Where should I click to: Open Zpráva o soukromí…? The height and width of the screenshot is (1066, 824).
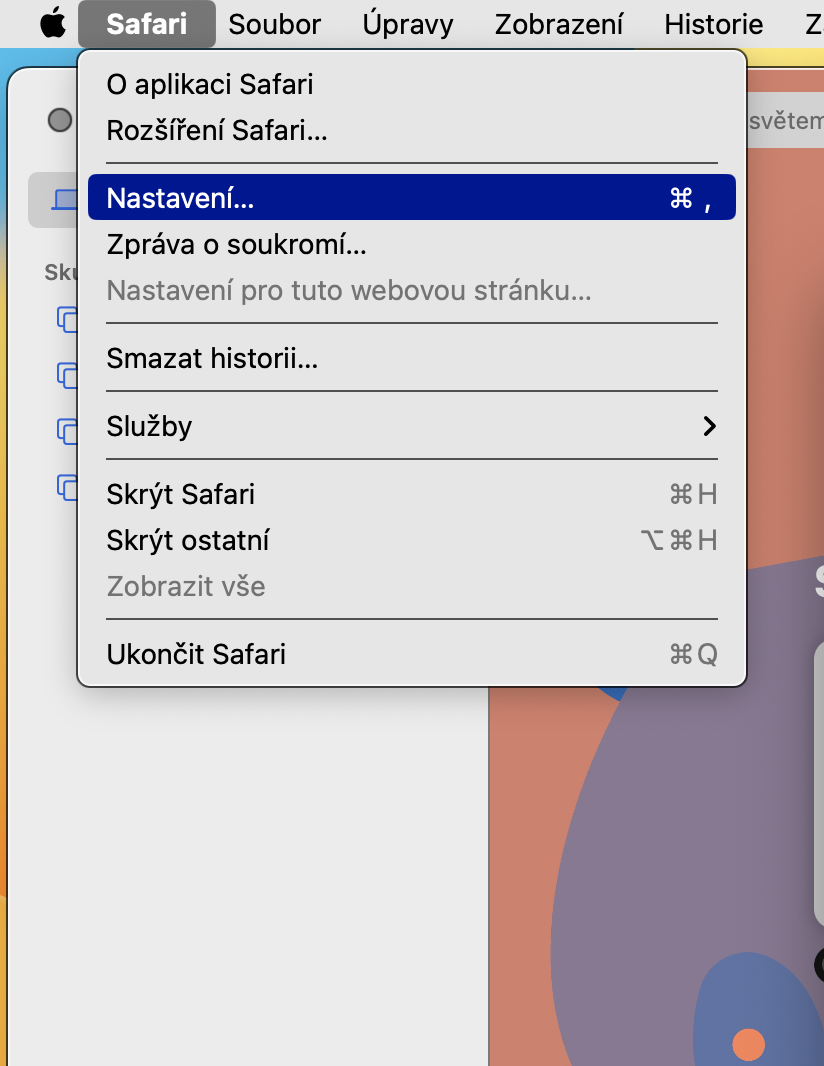(412, 244)
